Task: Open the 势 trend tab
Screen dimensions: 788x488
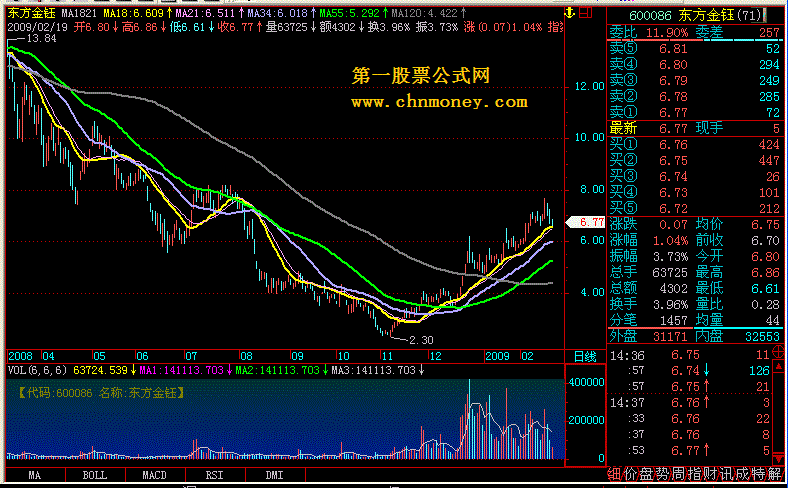Action: 662,474
